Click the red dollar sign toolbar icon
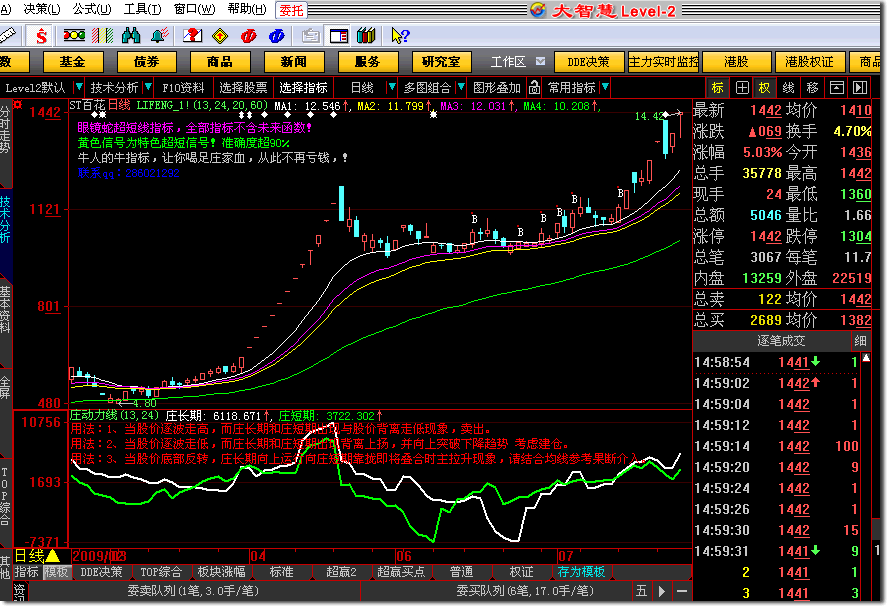890x608 pixels. click(x=41, y=36)
